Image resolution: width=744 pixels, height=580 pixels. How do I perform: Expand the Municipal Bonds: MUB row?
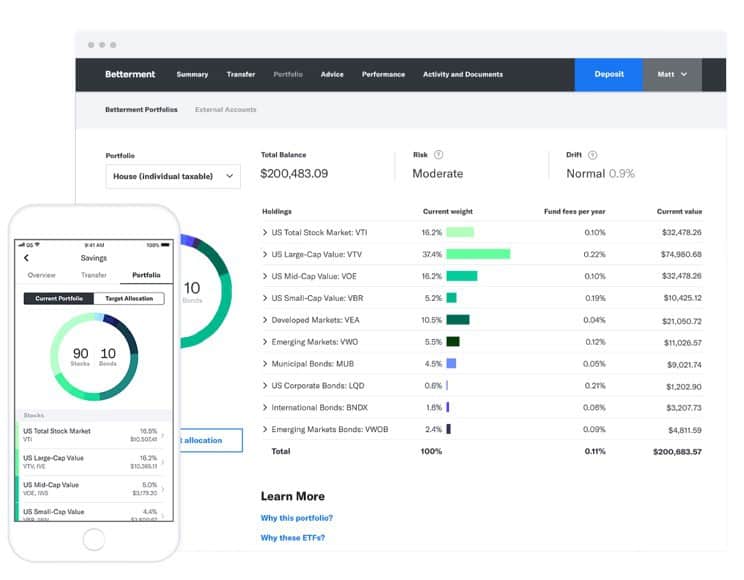tap(265, 364)
